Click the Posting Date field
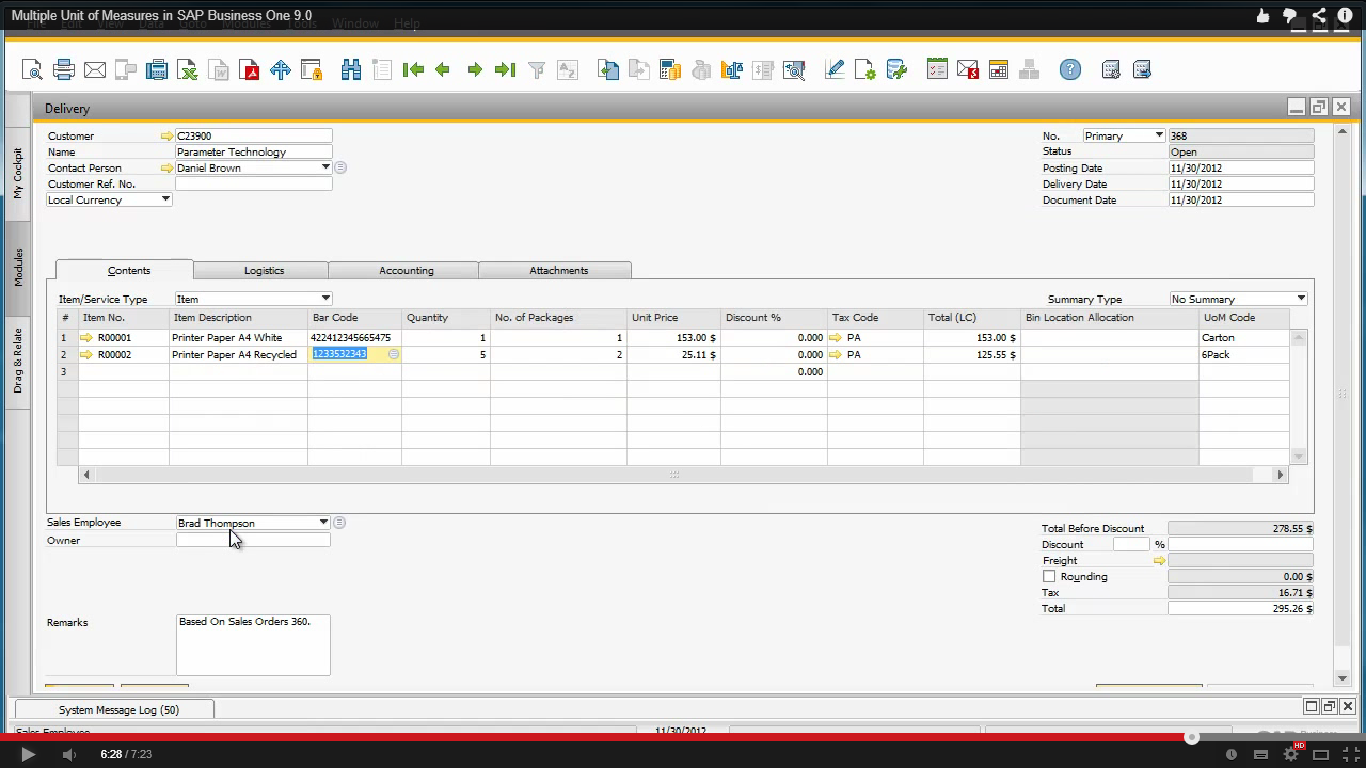 click(x=1242, y=168)
